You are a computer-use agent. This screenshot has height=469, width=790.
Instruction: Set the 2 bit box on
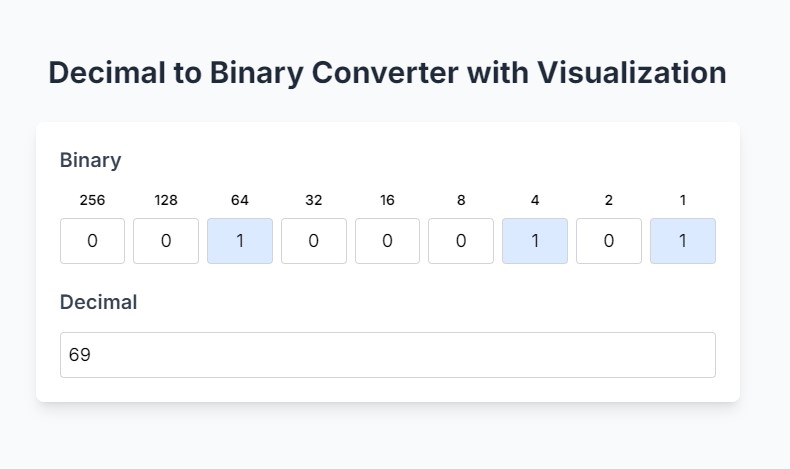pos(609,241)
